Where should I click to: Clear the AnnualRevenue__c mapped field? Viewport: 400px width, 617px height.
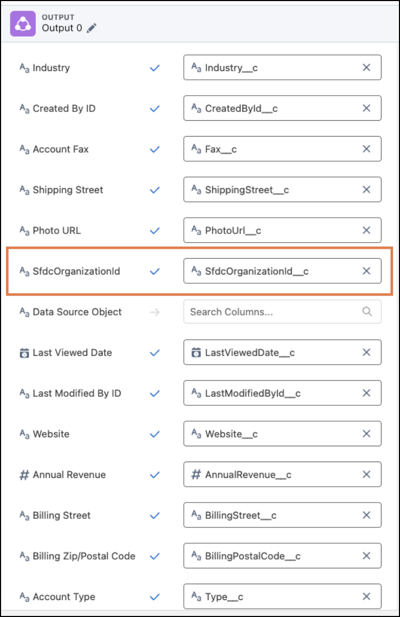366,475
